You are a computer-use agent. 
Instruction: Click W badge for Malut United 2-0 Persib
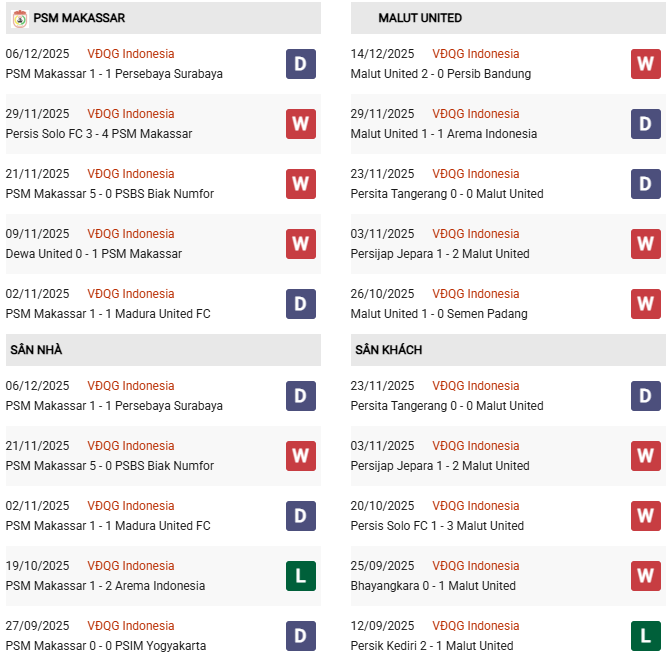pyautogui.click(x=646, y=64)
